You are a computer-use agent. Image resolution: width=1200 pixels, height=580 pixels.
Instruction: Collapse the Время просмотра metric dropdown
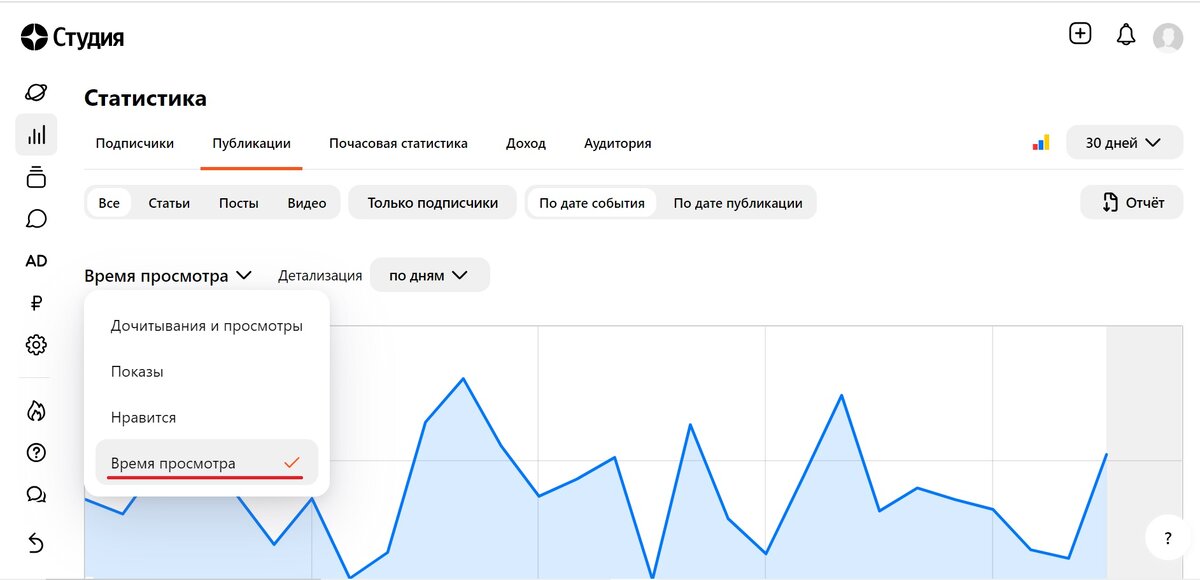click(x=168, y=276)
